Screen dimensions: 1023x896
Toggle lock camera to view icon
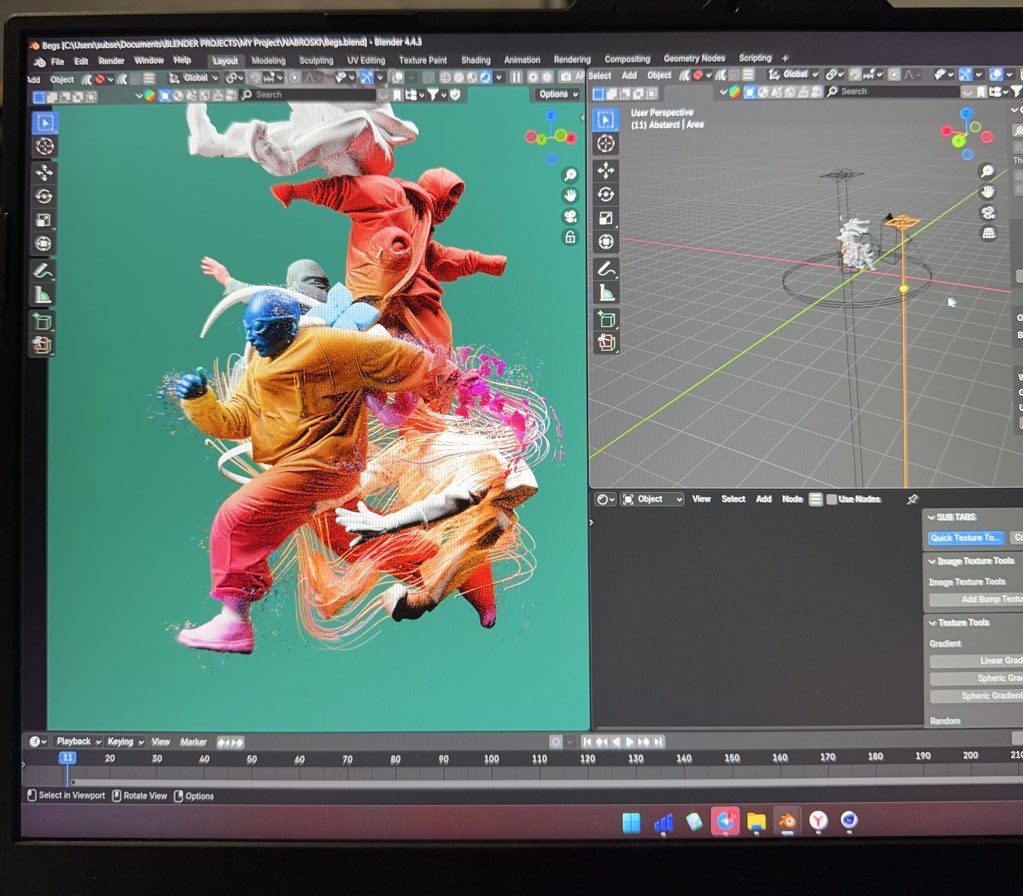pyautogui.click(x=570, y=237)
